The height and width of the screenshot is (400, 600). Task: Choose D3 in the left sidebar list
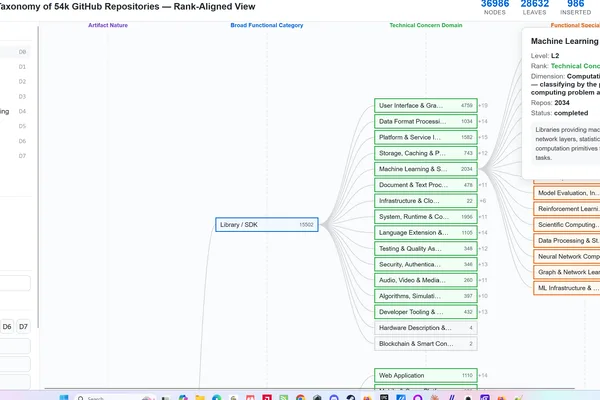point(22,96)
